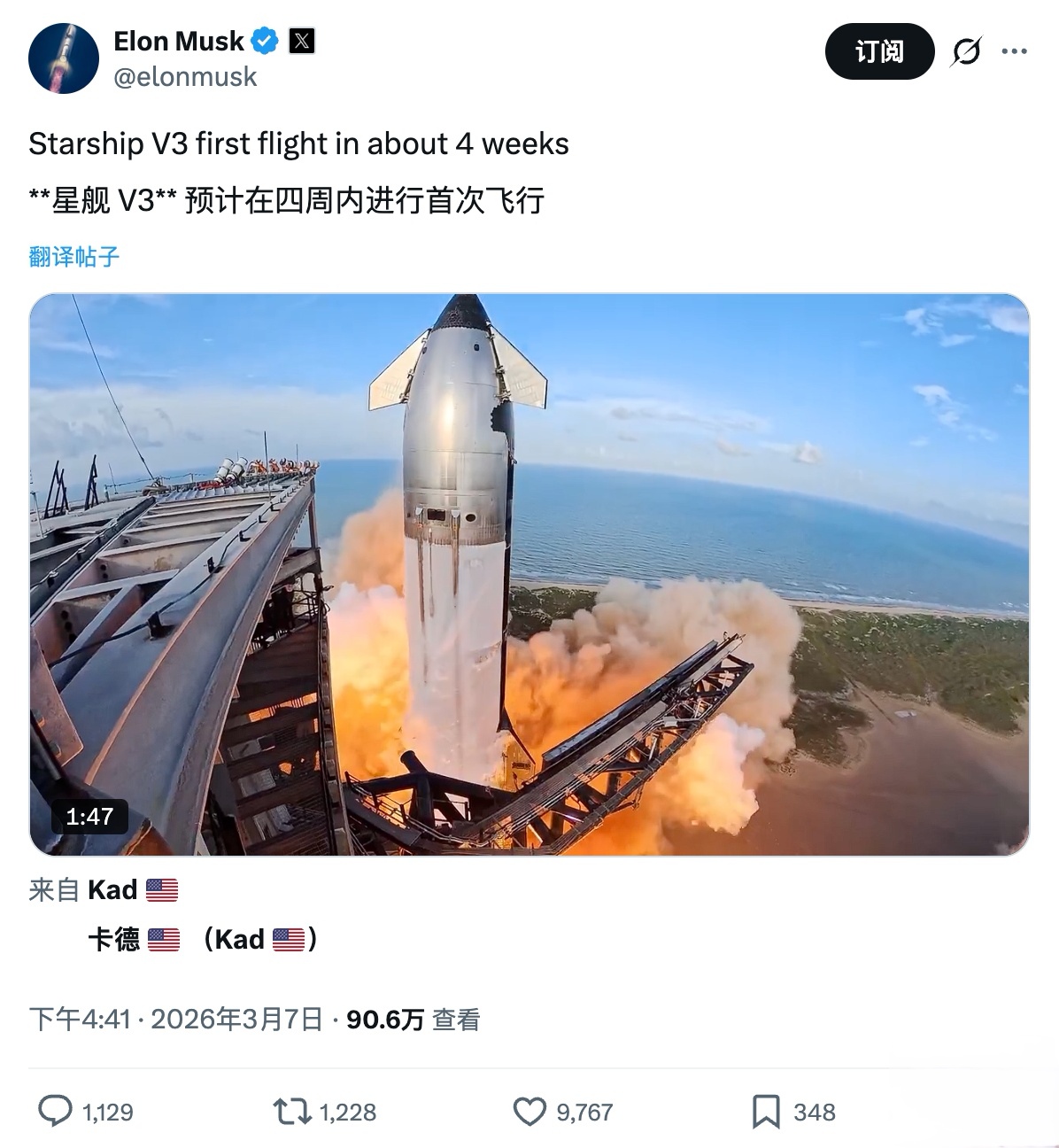Click the 订阅 subscribe button
Image resolution: width=1059 pixels, height=1148 pixels.
pyautogui.click(x=879, y=51)
